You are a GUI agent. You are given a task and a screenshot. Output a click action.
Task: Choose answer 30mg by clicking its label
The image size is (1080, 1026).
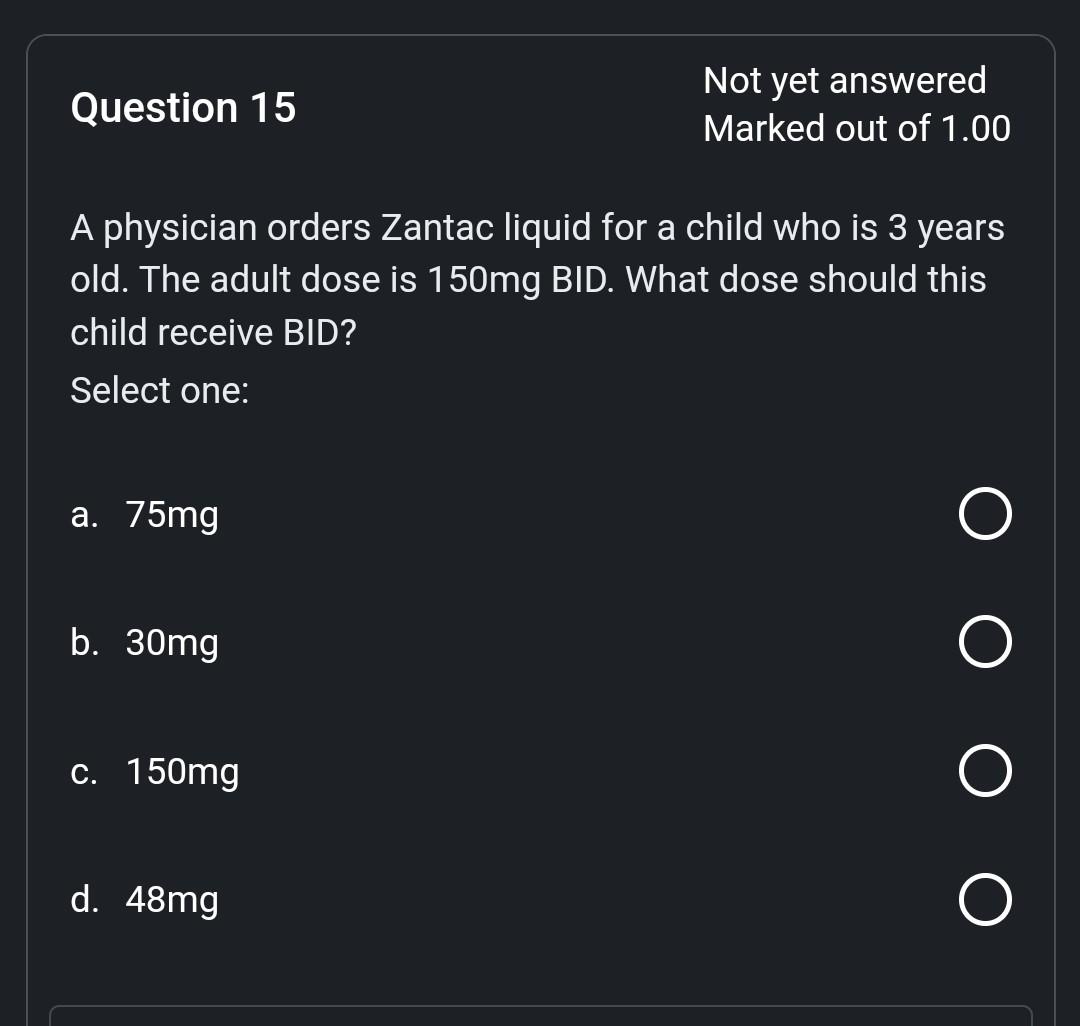(171, 643)
